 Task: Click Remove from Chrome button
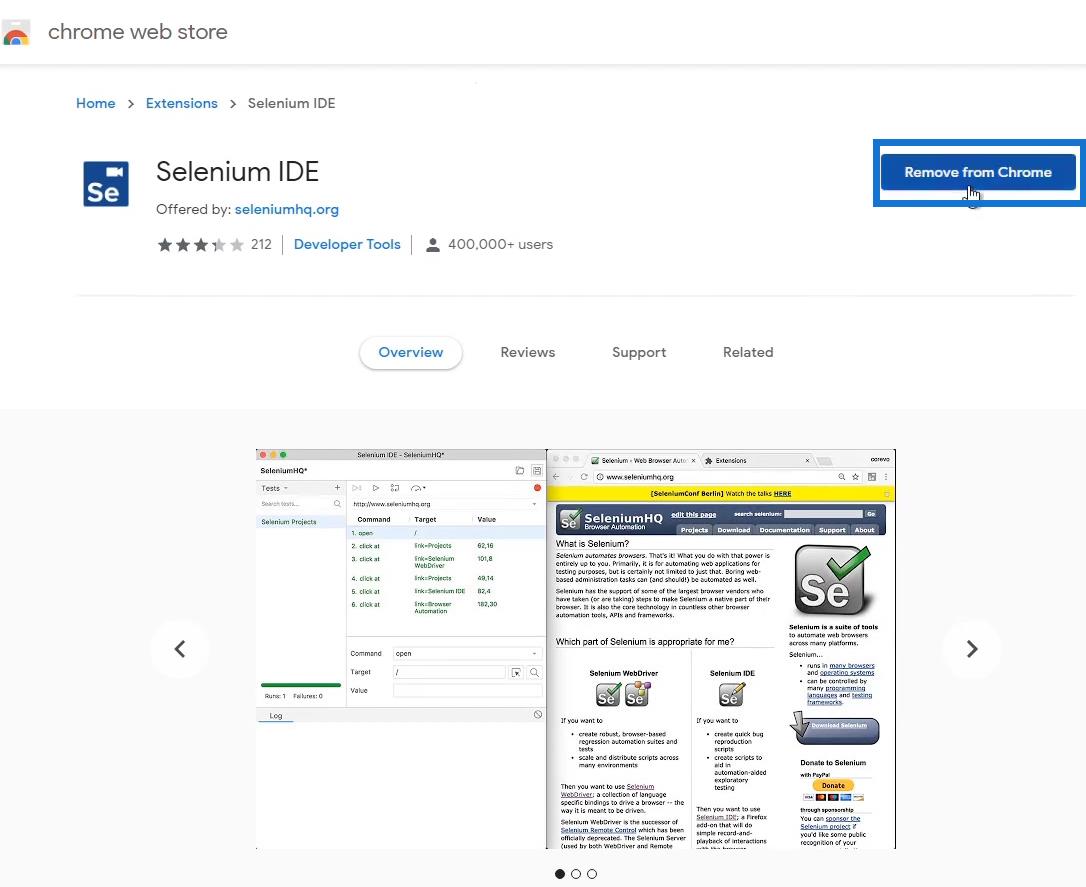[978, 172]
